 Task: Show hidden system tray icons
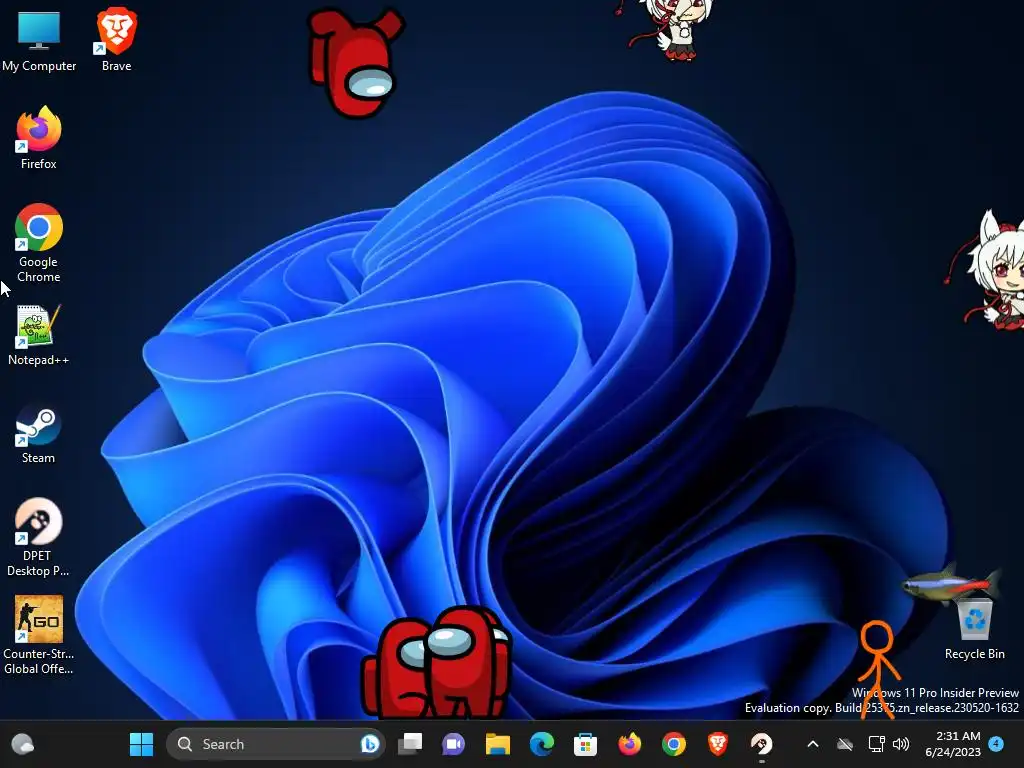pyautogui.click(x=812, y=744)
